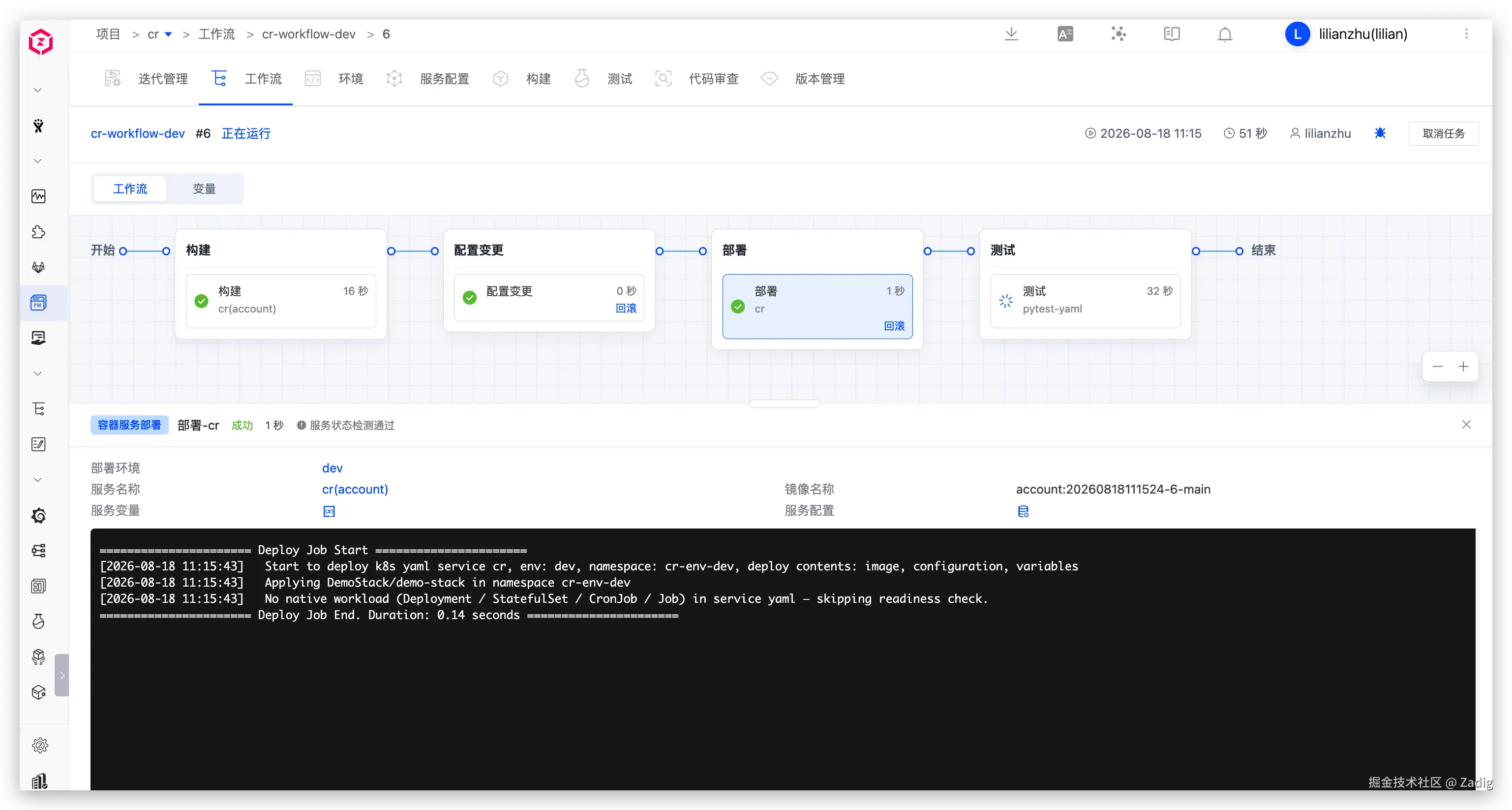Click 回滚 in the 部署 card
This screenshot has width=1512, height=810.
pyautogui.click(x=894, y=326)
